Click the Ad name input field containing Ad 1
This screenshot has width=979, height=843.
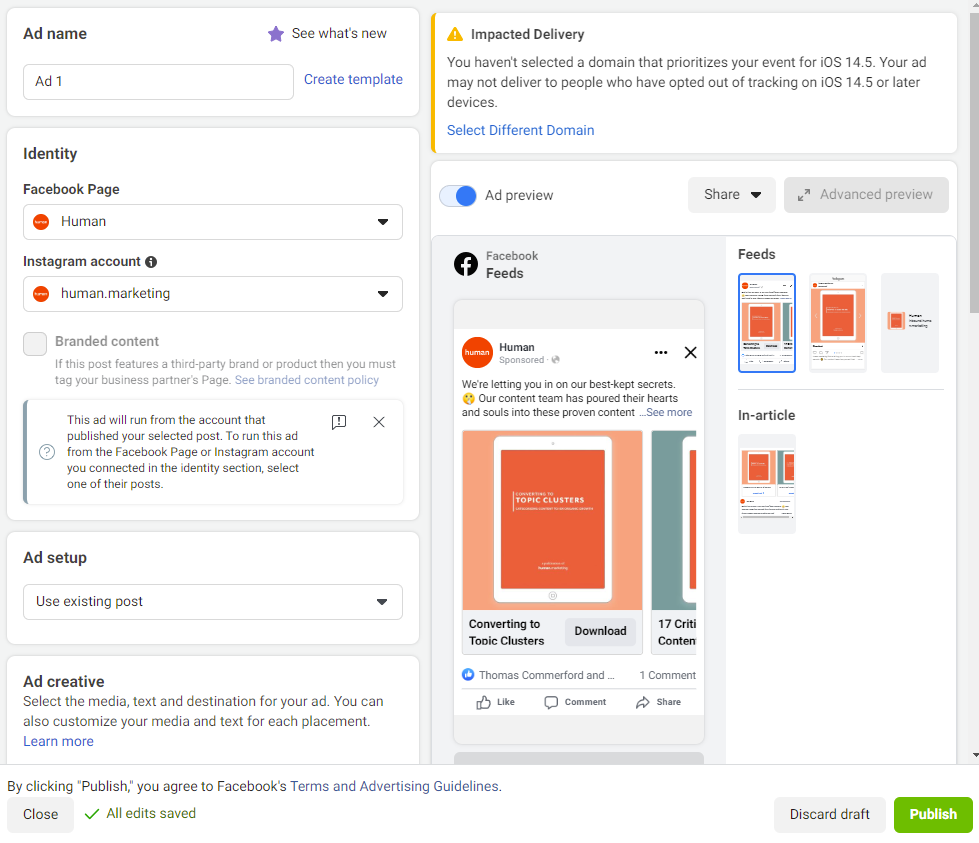[x=159, y=82]
